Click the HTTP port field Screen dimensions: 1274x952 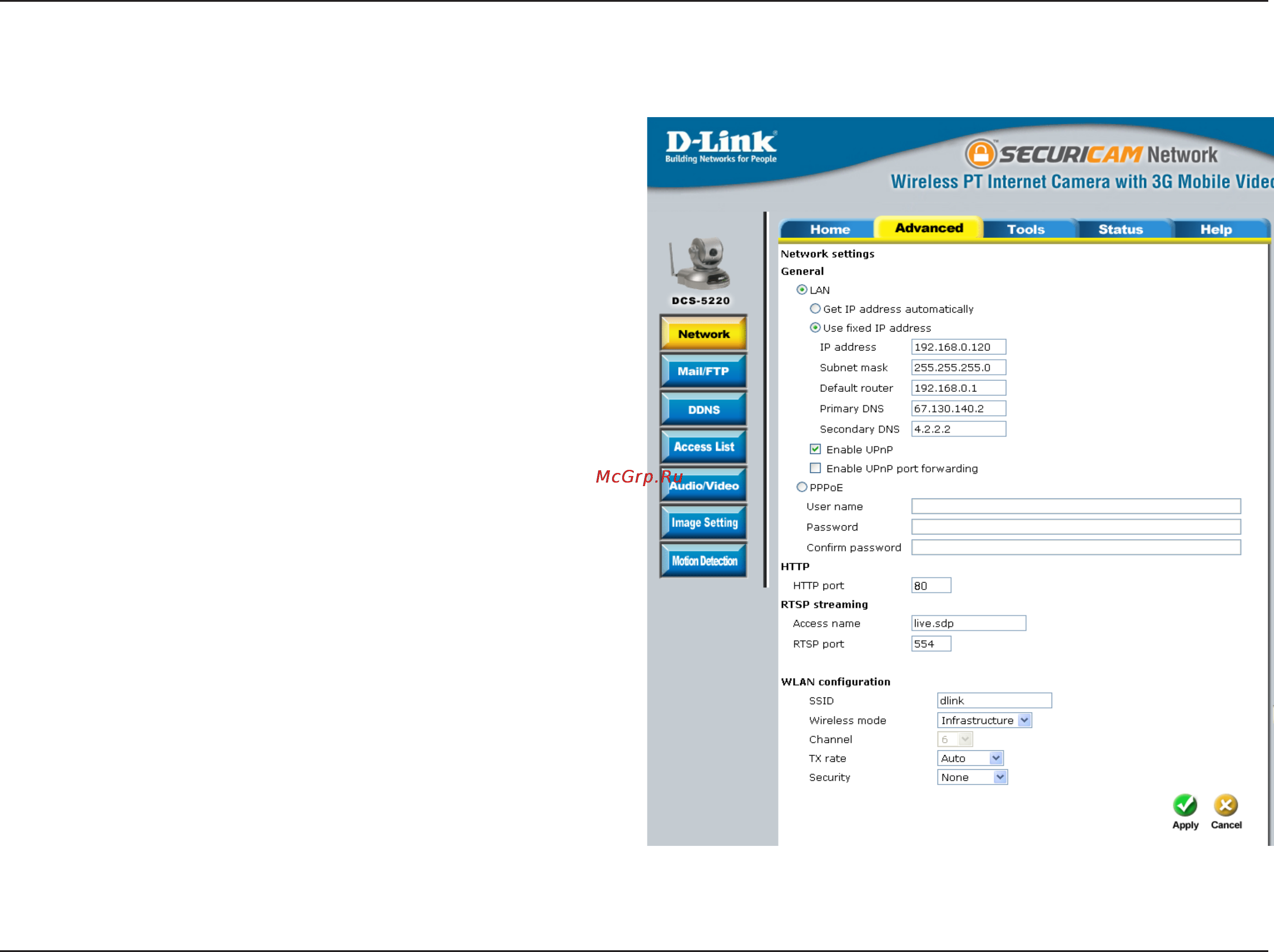931,586
